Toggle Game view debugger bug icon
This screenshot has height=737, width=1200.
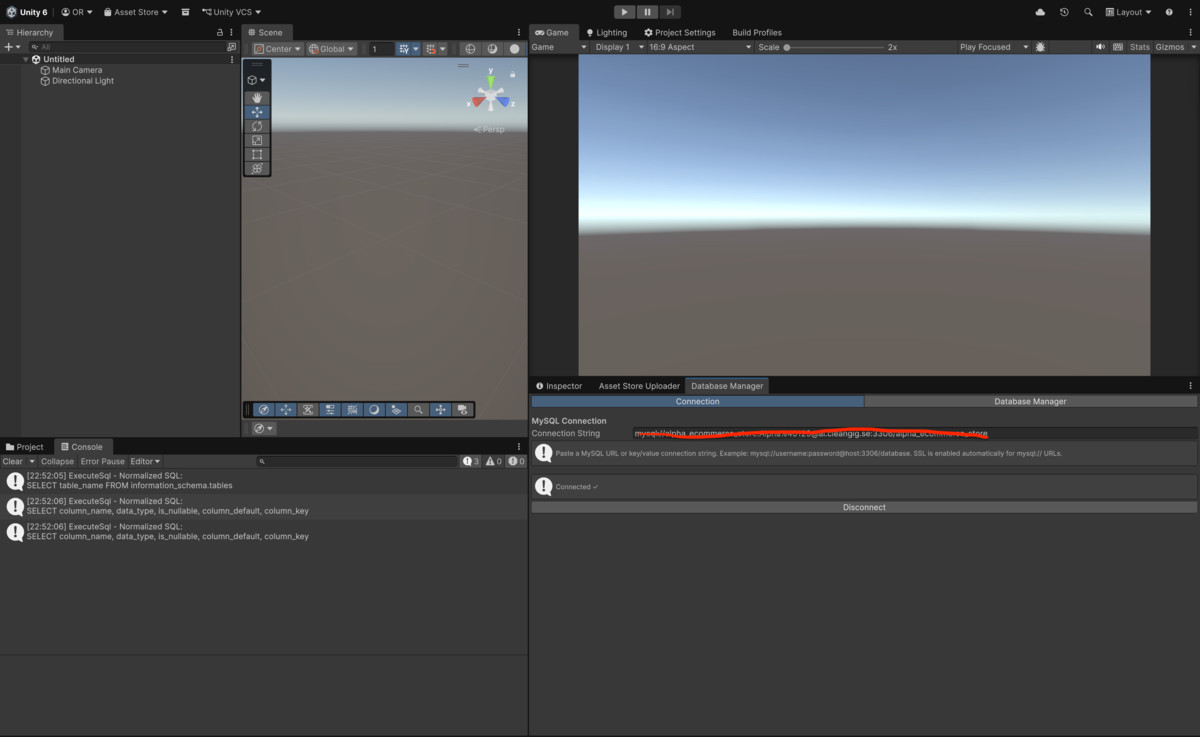(1040, 47)
